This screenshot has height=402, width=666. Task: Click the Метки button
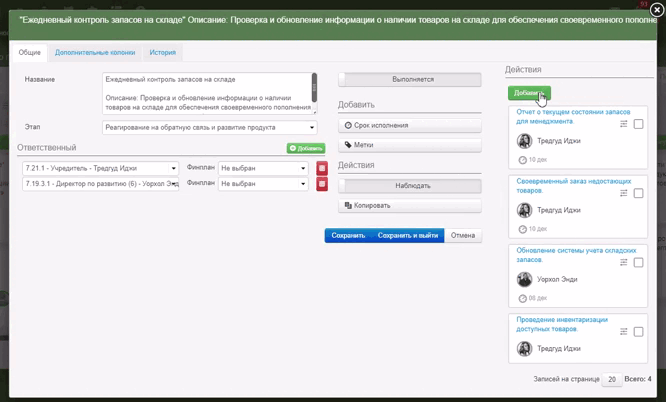(x=410, y=145)
